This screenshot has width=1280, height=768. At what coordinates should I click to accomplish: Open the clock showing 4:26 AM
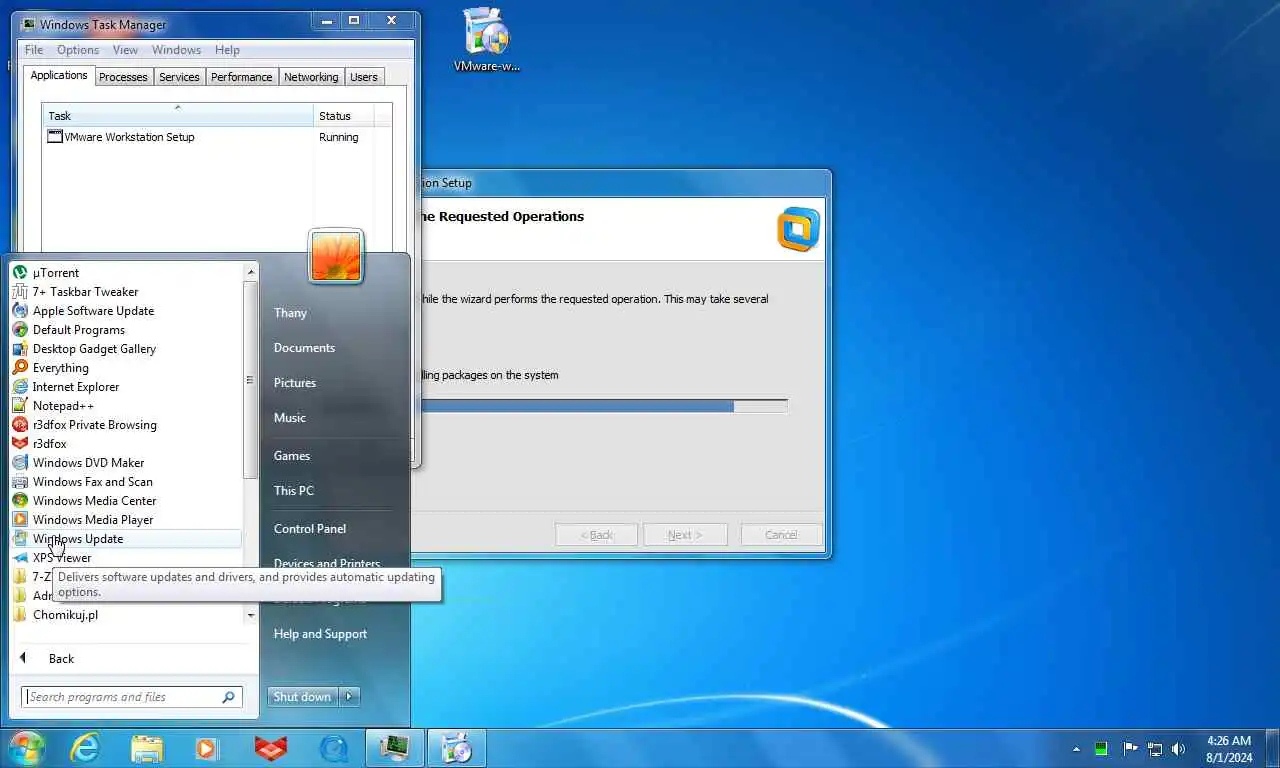(1228, 749)
